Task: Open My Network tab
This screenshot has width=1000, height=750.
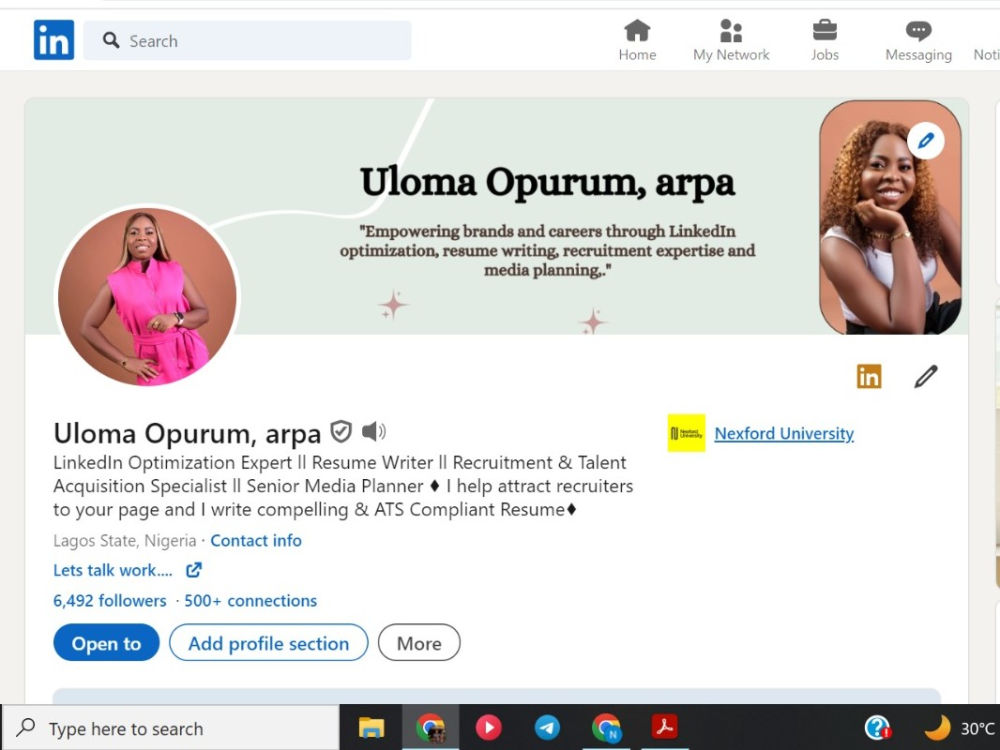Action: click(x=731, y=40)
